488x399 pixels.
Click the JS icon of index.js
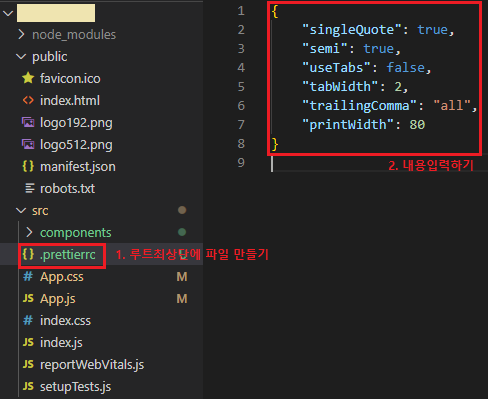coord(28,342)
